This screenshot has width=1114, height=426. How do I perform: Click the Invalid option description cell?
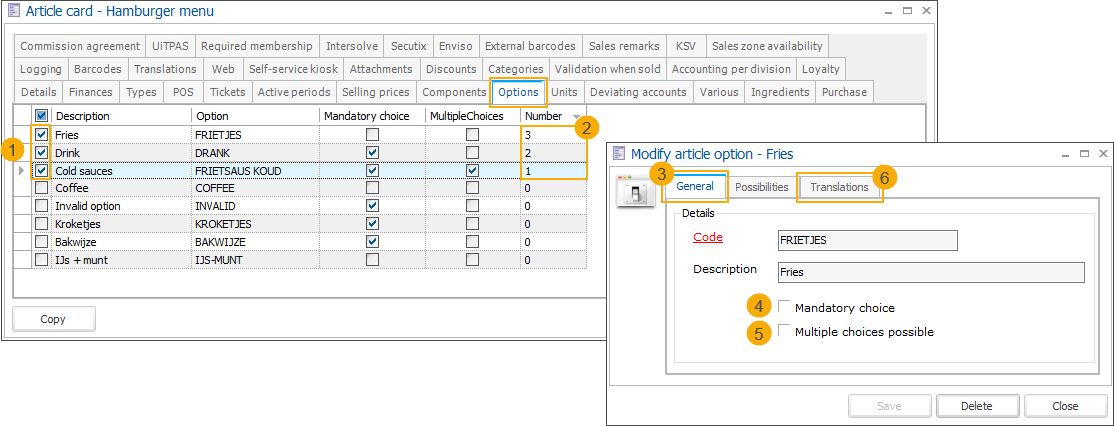click(x=121, y=206)
